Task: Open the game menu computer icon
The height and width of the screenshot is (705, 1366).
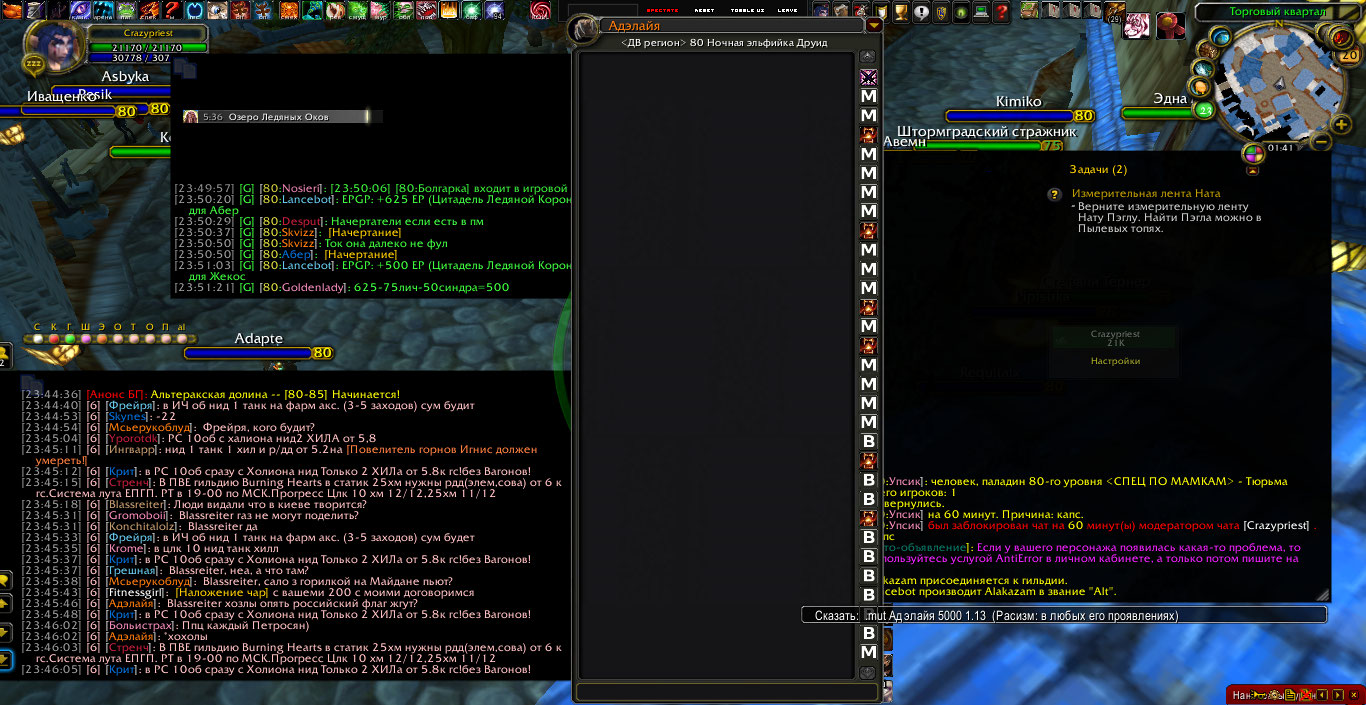Action: point(980,11)
